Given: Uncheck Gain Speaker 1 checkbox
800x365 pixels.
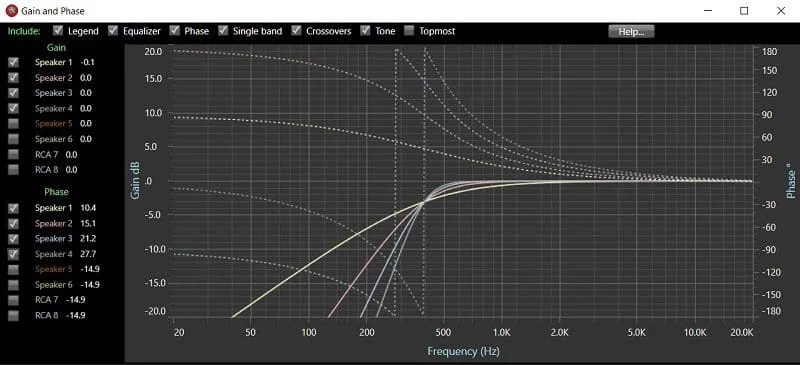Looking at the screenshot, I should (x=13, y=62).
